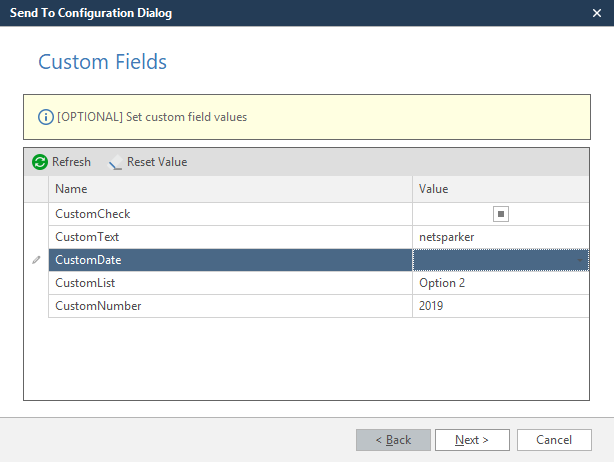The height and width of the screenshot is (462, 614).
Task: Edit the CustomText netsparker value field
Action: (x=500, y=237)
